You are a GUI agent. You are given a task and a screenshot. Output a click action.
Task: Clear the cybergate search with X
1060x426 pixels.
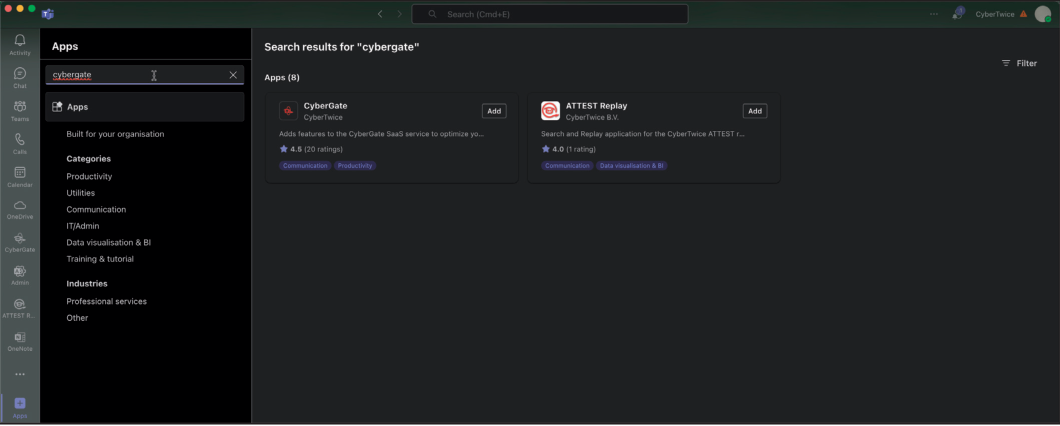(233, 75)
